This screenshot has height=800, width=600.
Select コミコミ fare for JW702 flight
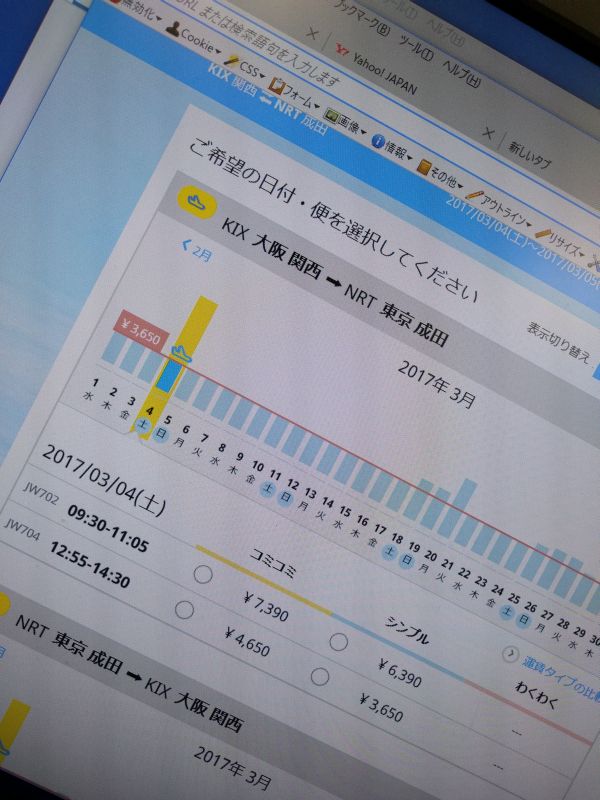click(203, 574)
